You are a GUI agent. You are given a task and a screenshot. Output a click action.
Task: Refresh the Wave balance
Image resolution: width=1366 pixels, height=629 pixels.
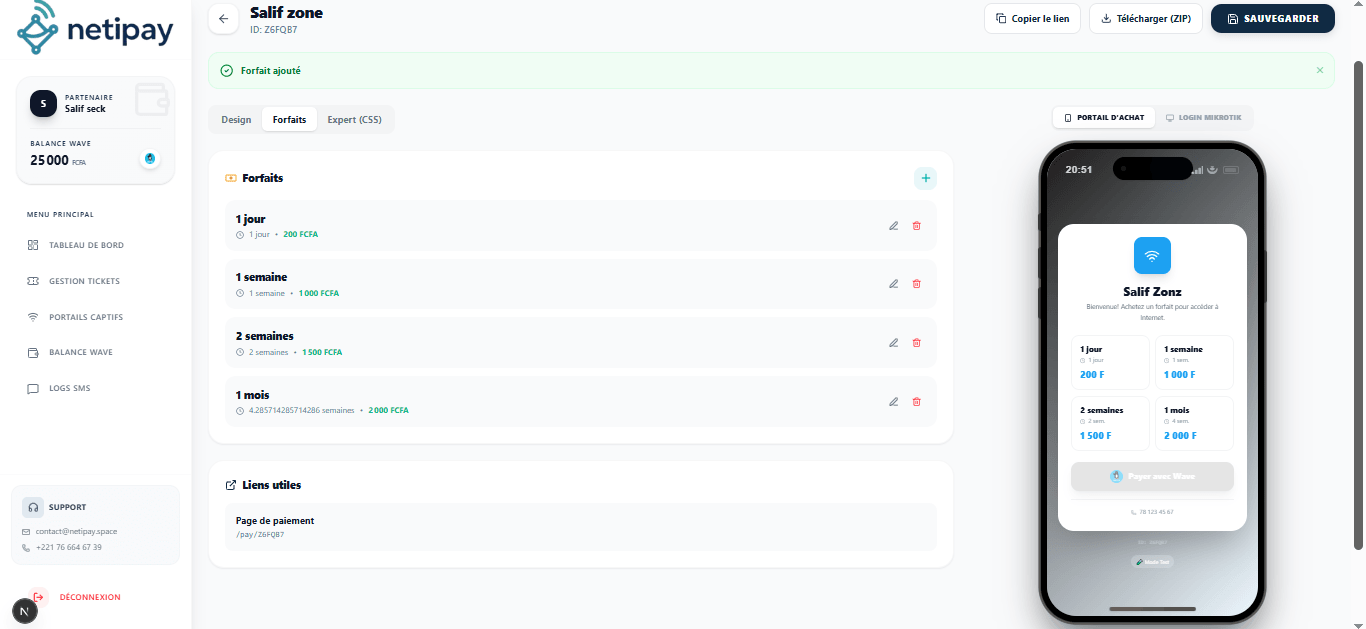[x=150, y=158]
